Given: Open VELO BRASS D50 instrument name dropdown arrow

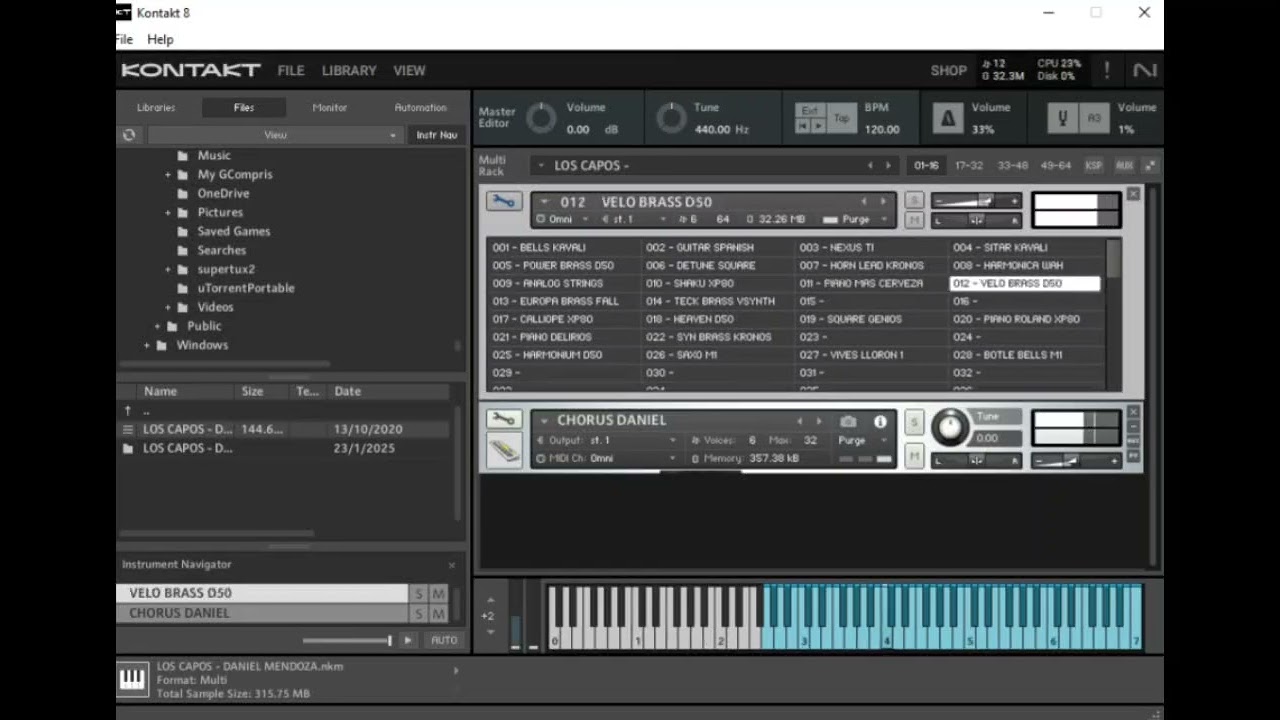Looking at the screenshot, I should point(545,201).
